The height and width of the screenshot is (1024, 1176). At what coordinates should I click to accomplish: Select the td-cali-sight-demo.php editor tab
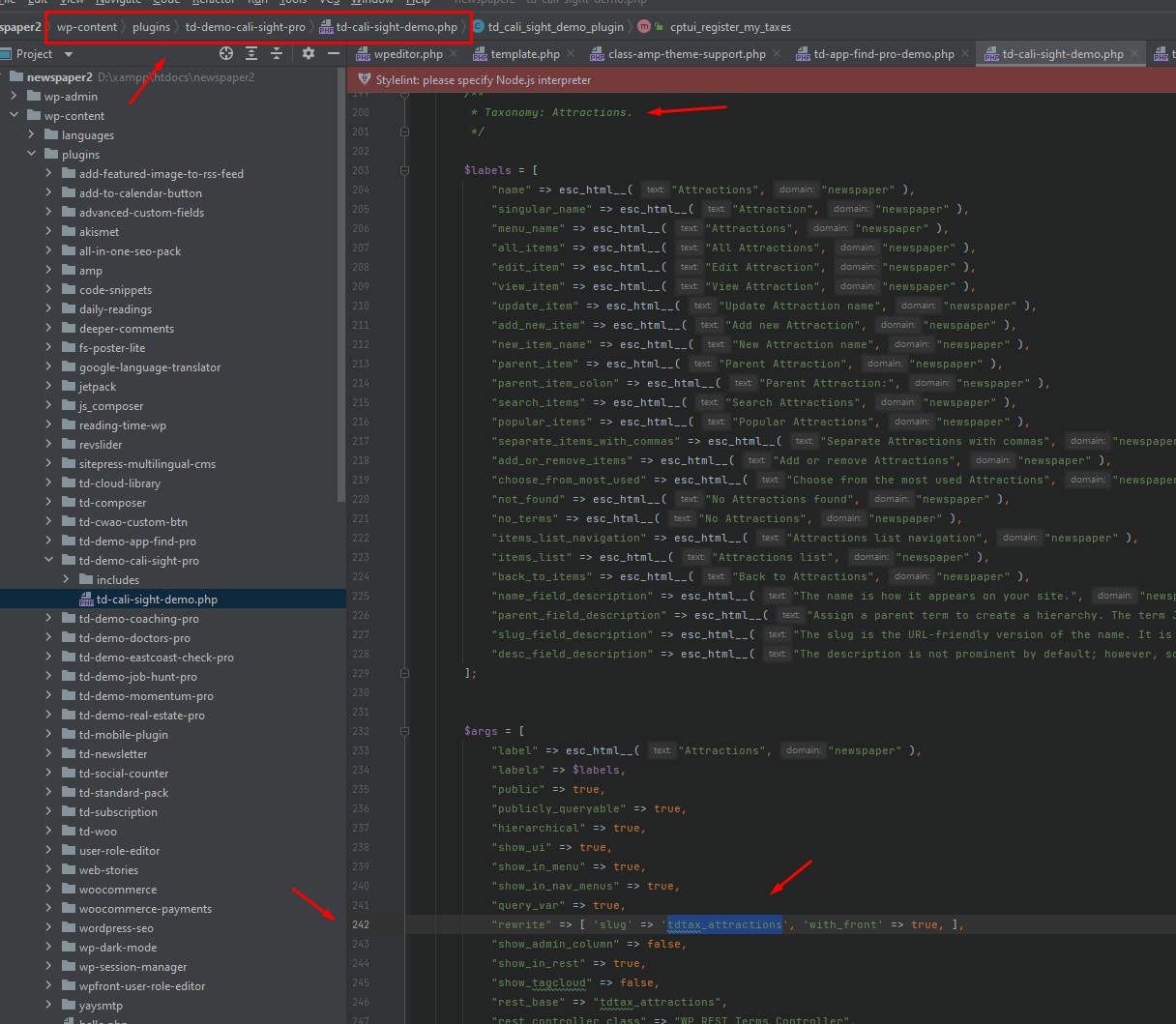point(1063,54)
